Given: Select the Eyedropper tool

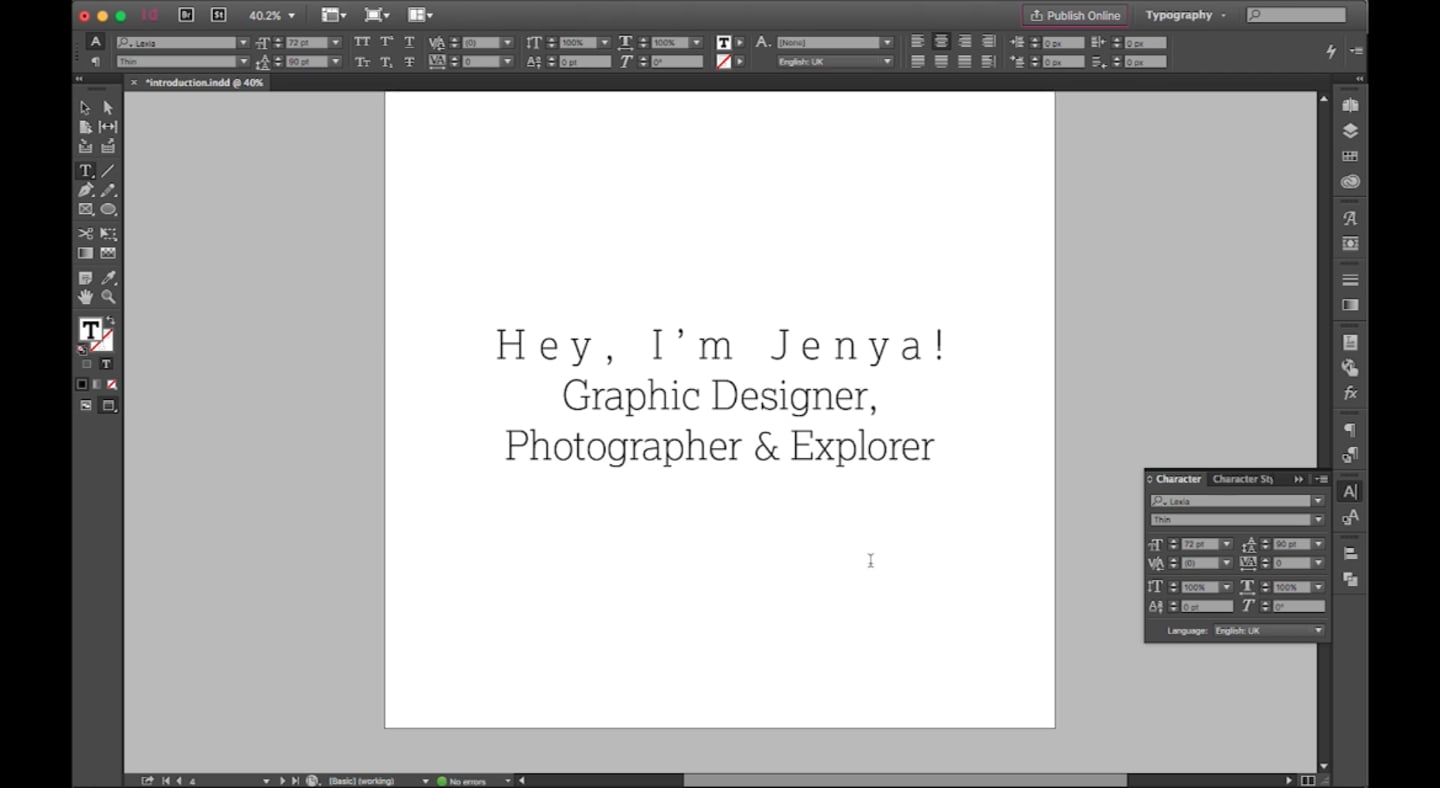Looking at the screenshot, I should [107, 275].
